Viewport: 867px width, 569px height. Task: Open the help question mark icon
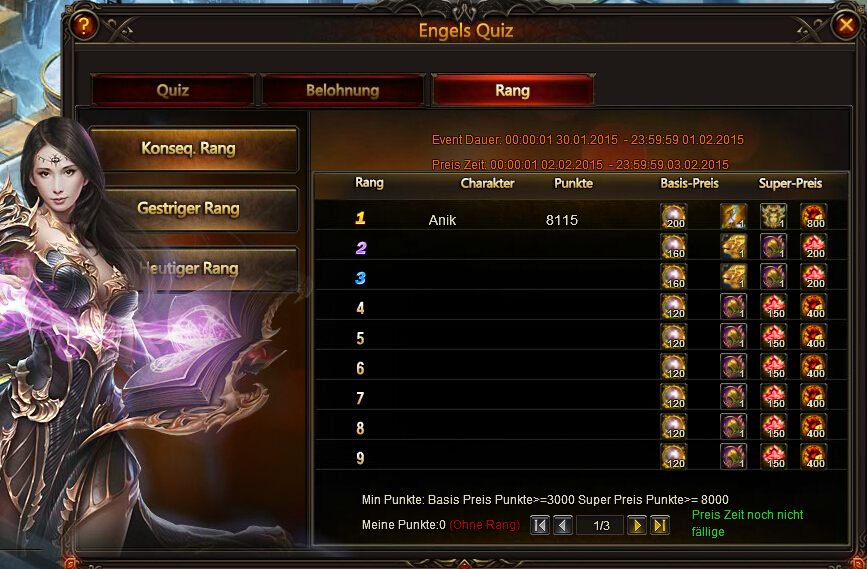coord(83,25)
